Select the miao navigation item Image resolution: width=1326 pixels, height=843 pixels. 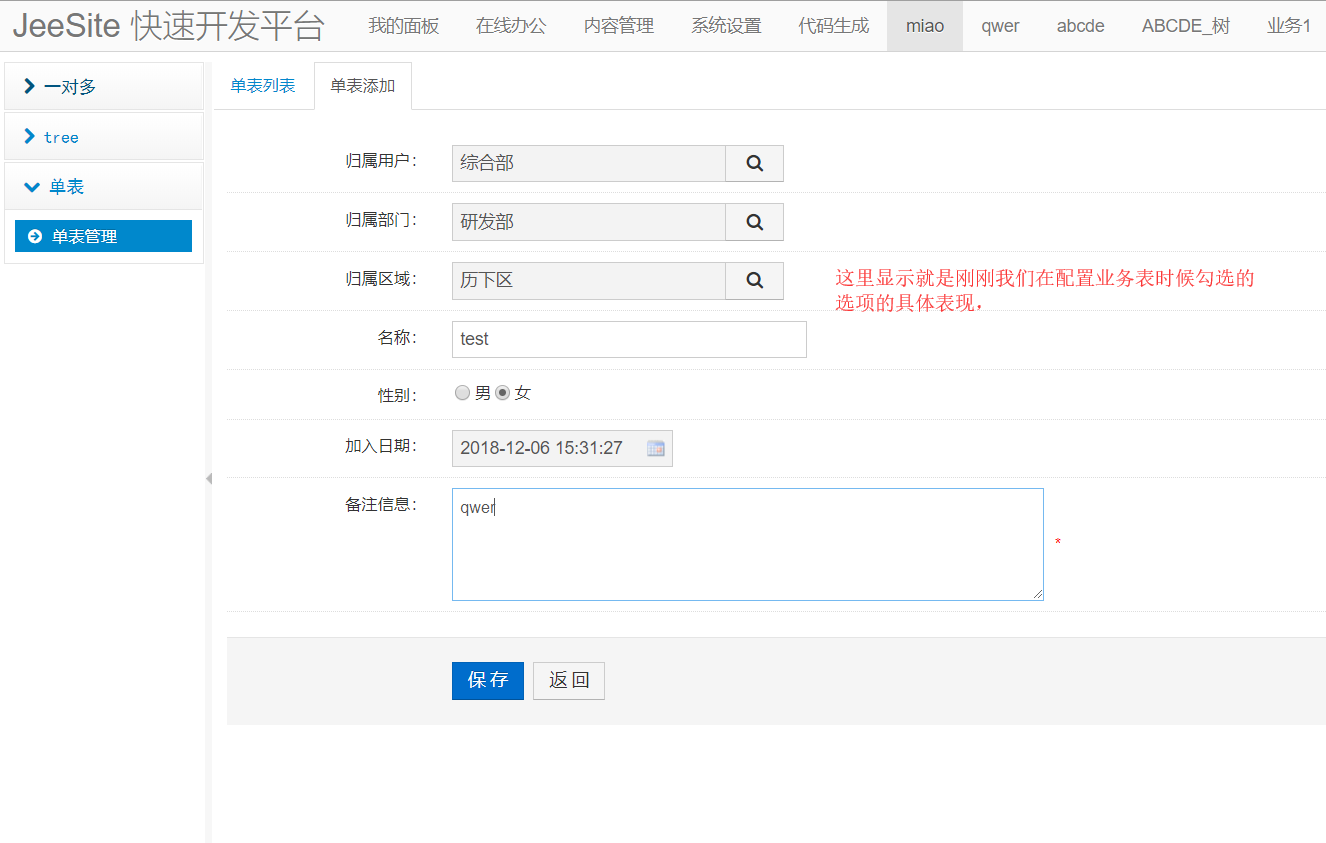[x=924, y=26]
